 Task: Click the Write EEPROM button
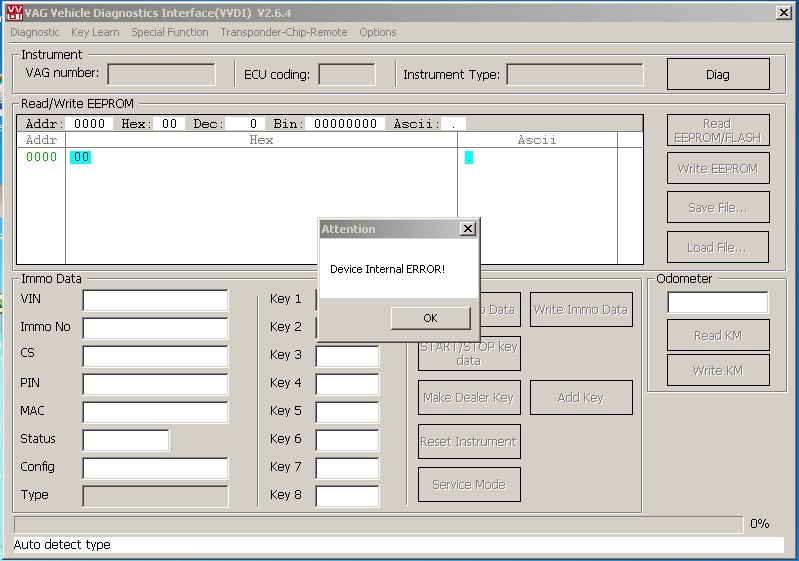point(718,169)
